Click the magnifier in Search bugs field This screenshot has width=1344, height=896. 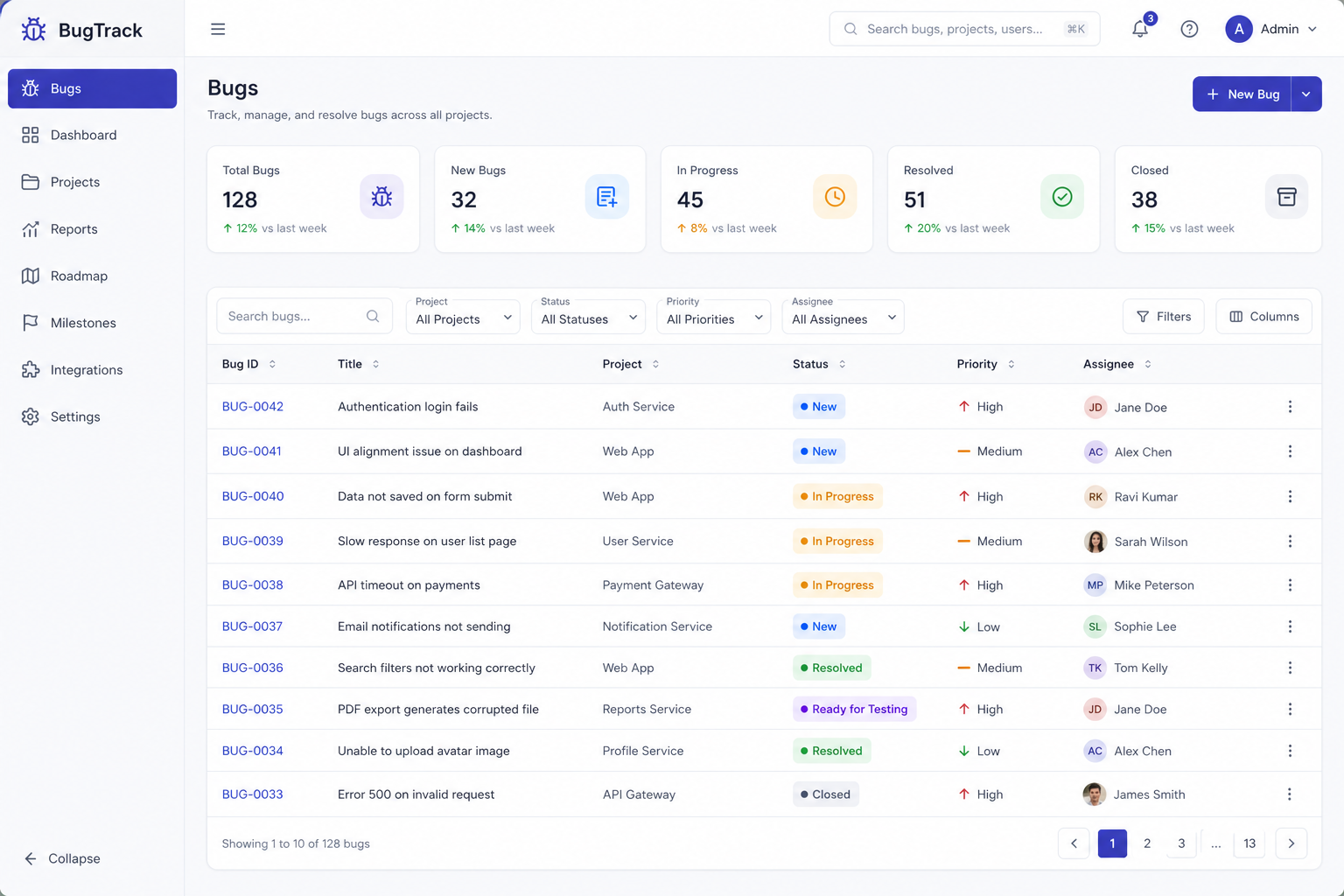point(373,316)
